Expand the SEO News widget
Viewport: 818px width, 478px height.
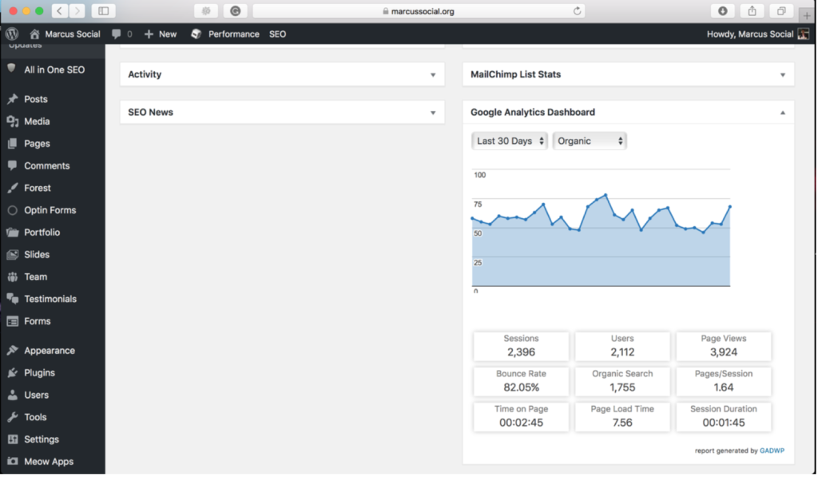432,113
